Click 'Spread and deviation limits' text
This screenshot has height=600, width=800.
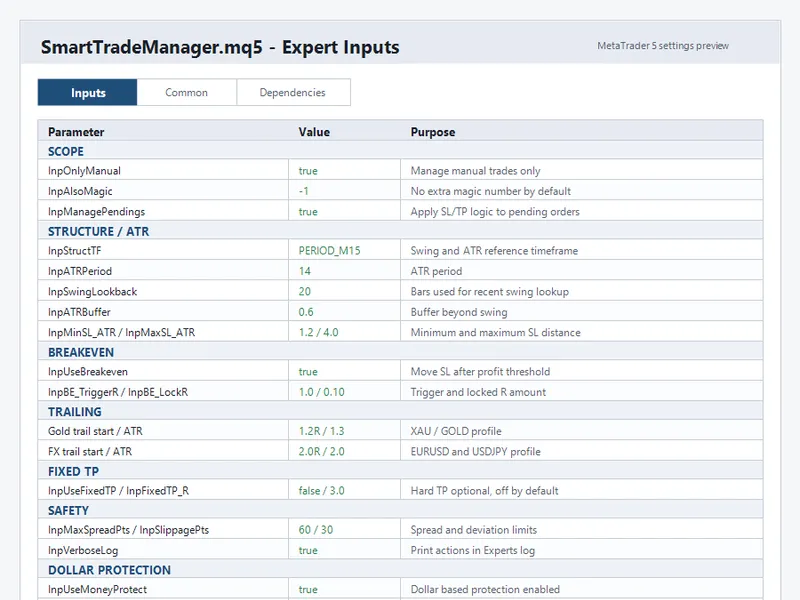pyautogui.click(x=474, y=531)
